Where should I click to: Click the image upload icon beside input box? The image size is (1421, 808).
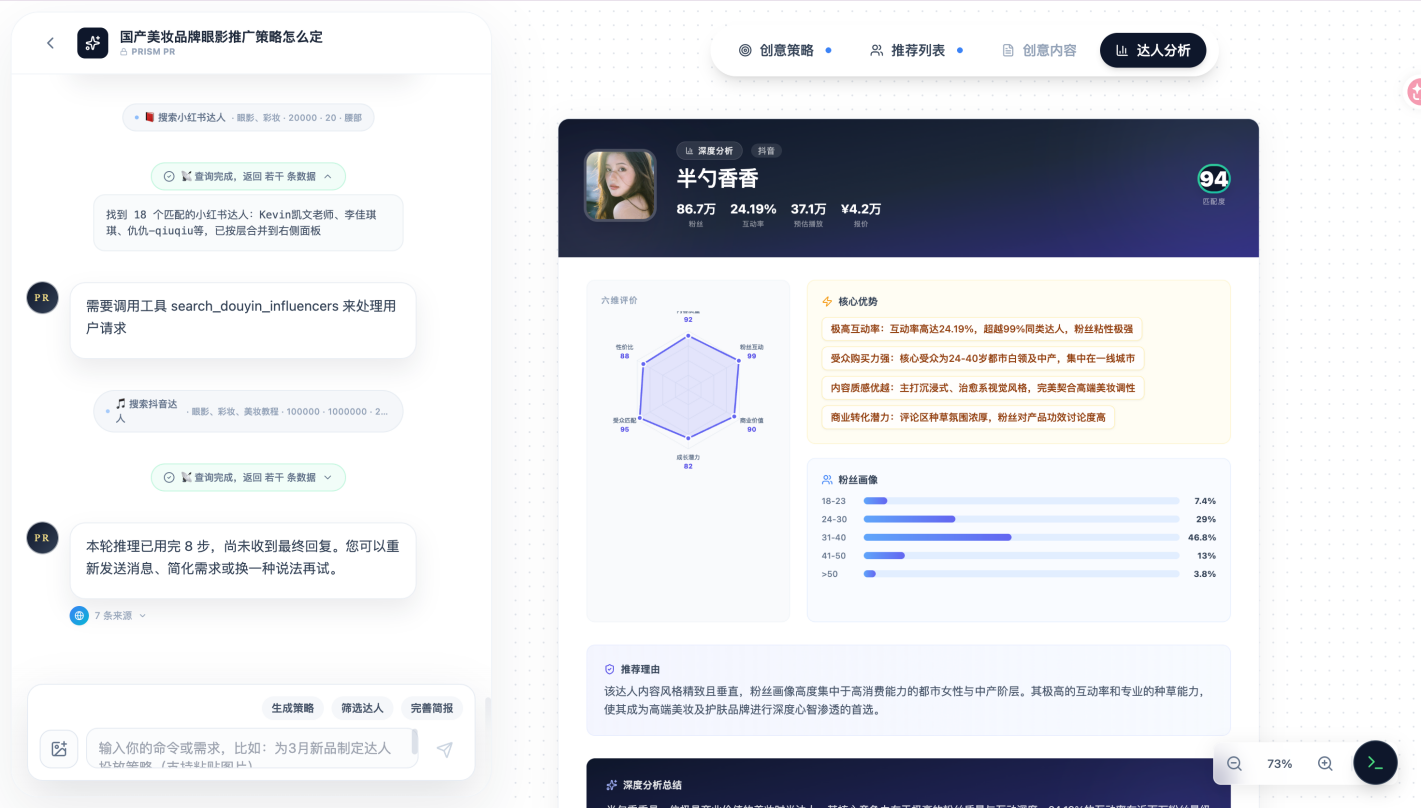coord(59,748)
